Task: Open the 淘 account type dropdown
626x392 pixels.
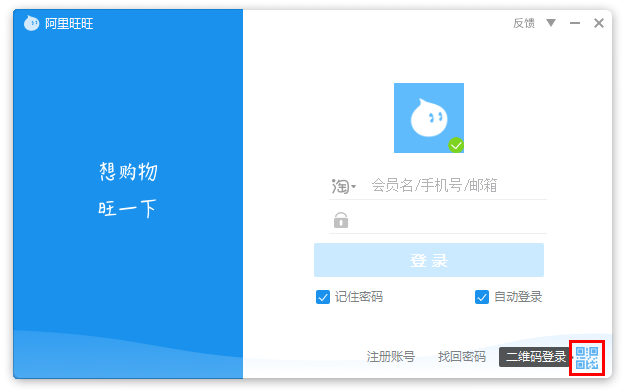Action: (x=343, y=186)
